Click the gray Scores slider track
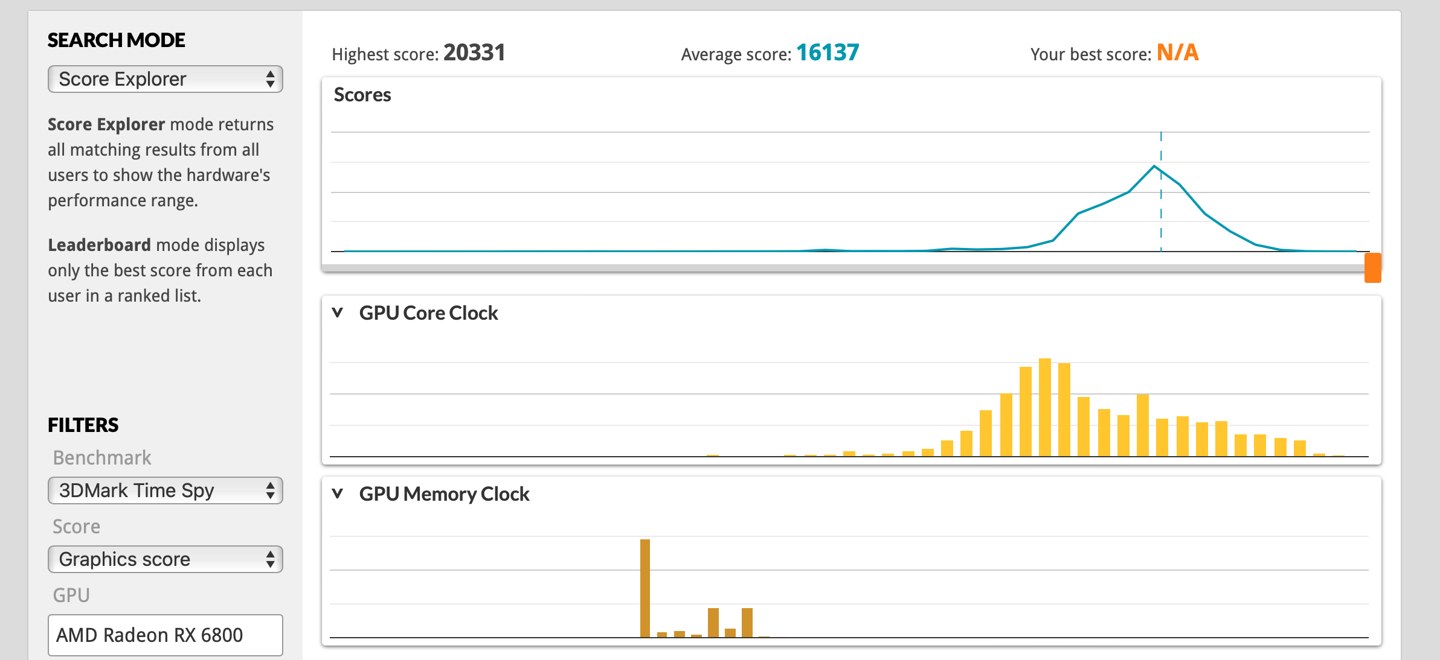The image size is (1440, 660). click(x=840, y=268)
